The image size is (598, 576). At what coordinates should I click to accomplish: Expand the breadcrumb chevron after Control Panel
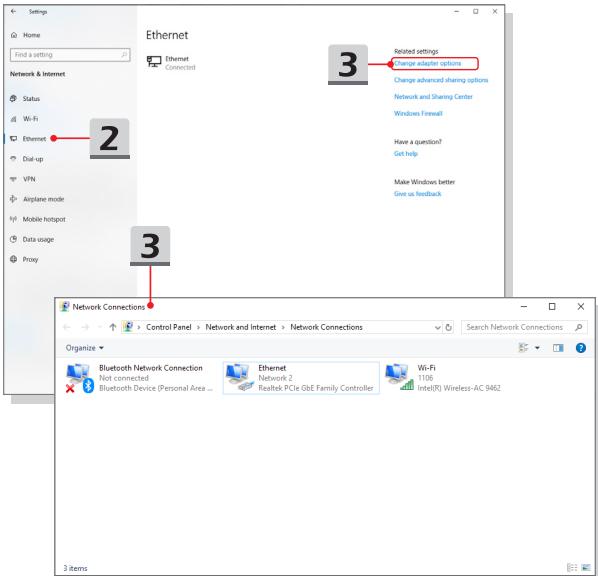click(x=198, y=328)
